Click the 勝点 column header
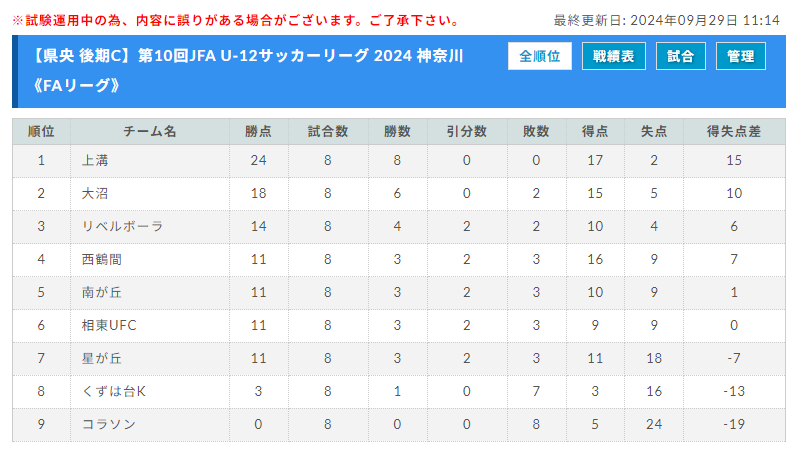 tap(258, 131)
